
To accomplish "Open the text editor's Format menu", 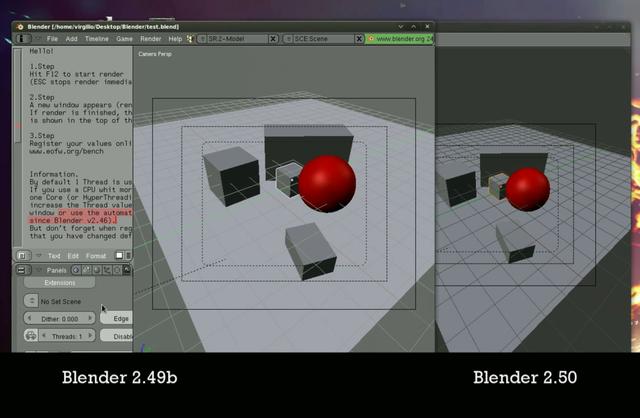I will (x=96, y=256).
